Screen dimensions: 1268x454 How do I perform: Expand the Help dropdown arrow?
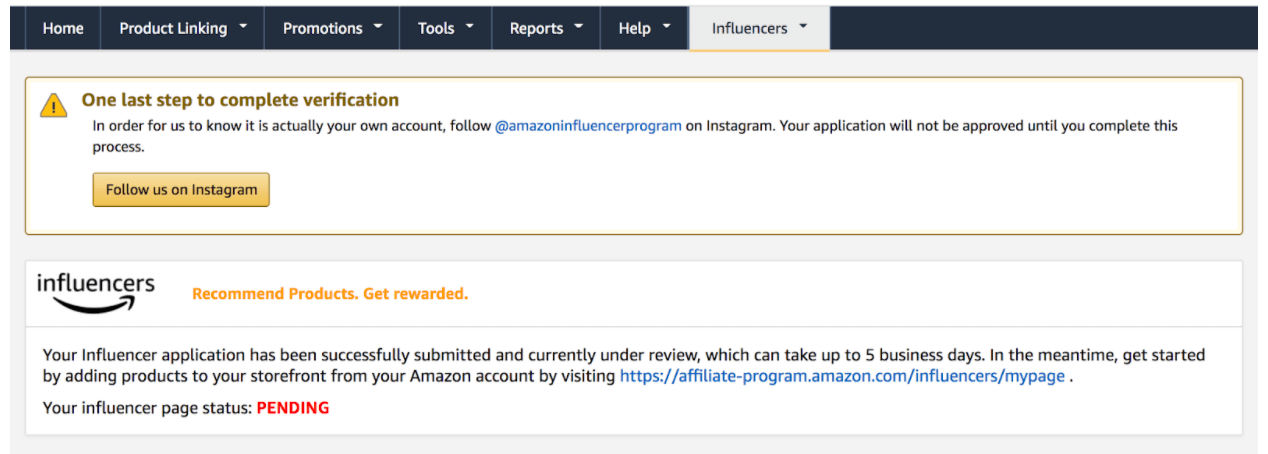tap(667, 27)
